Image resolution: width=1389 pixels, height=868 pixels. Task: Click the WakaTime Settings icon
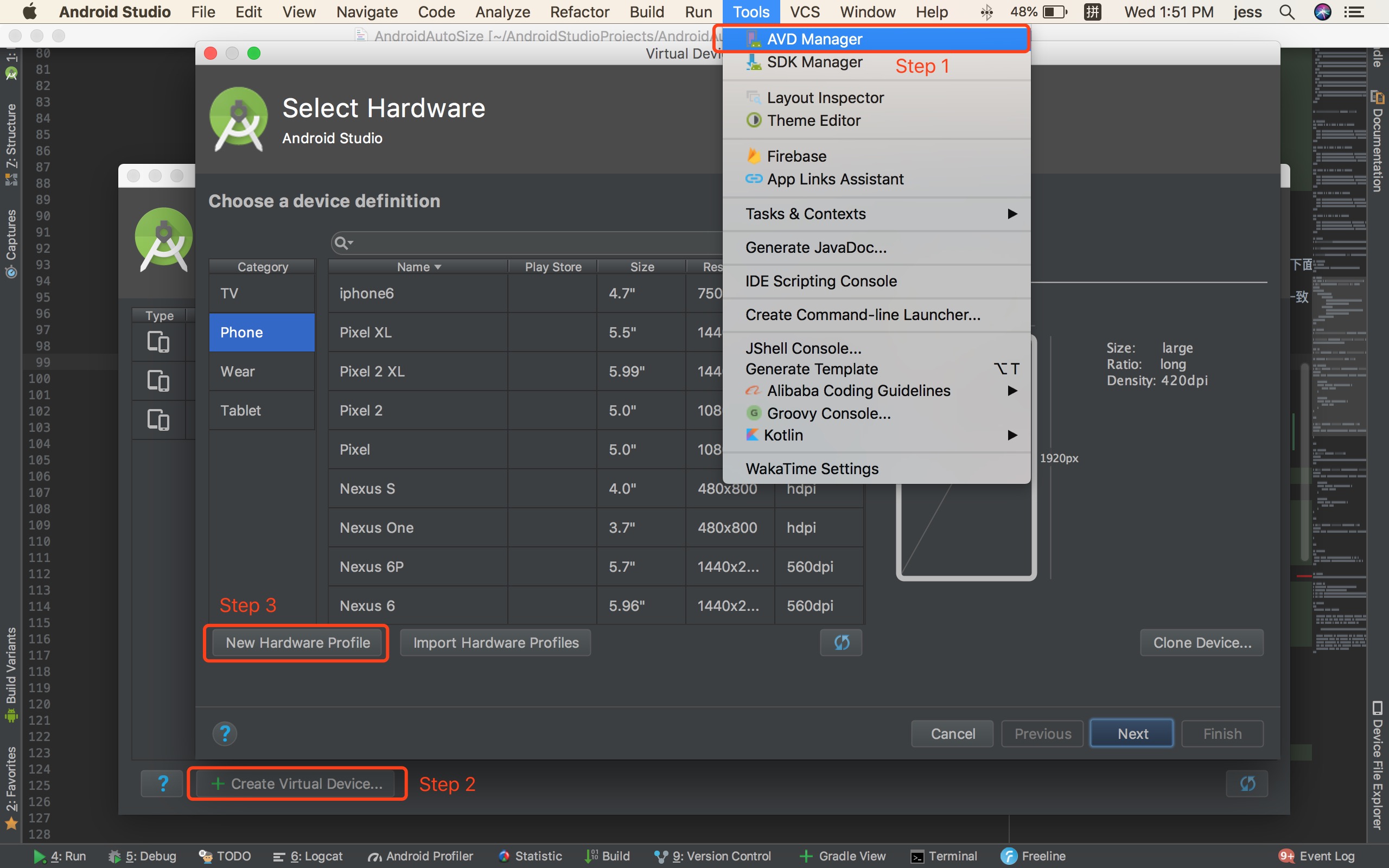pos(811,468)
